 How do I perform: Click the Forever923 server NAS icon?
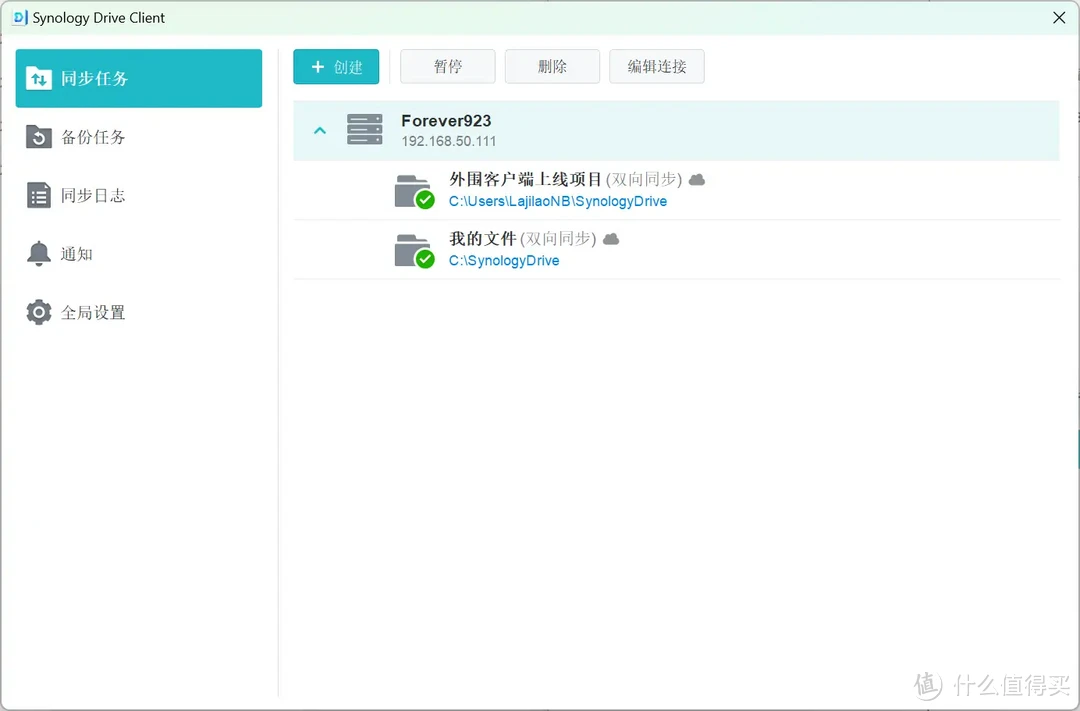point(364,129)
